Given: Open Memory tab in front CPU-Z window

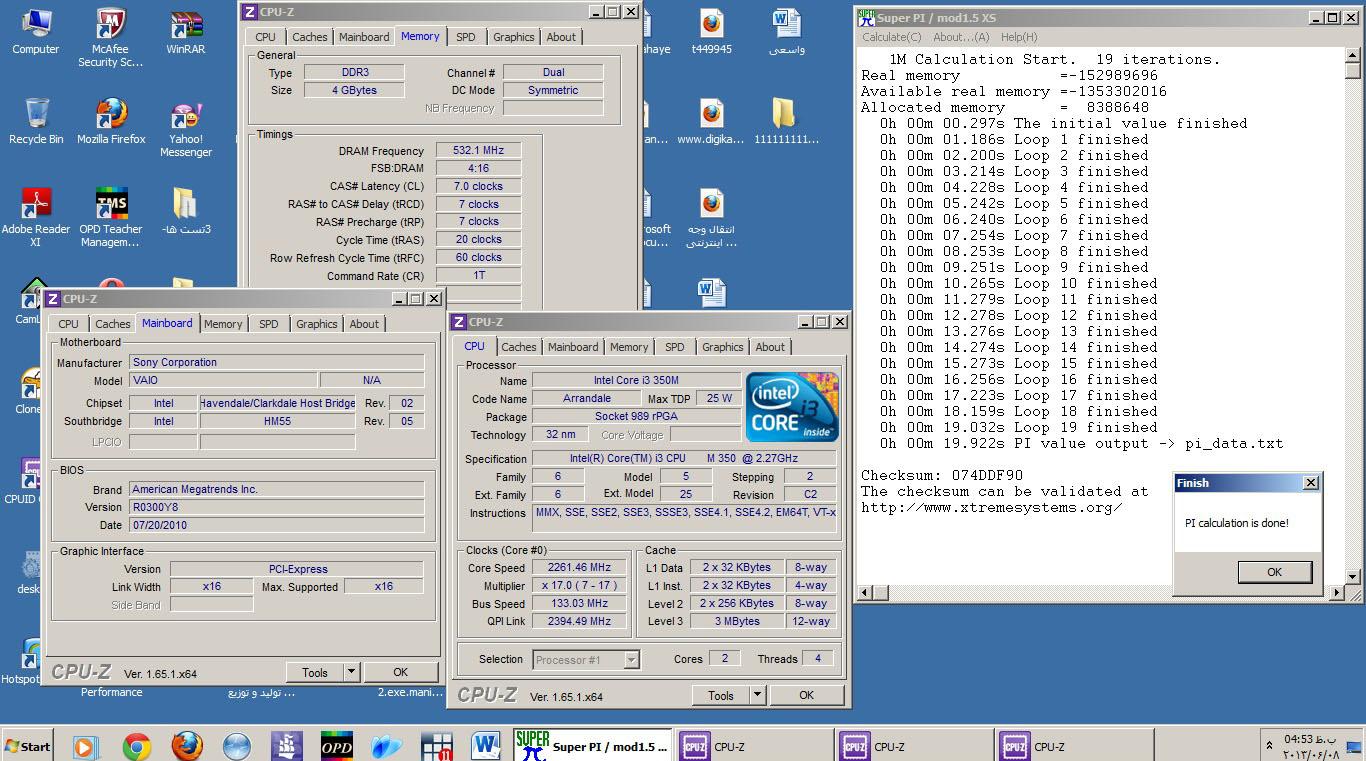Looking at the screenshot, I should 629,347.
